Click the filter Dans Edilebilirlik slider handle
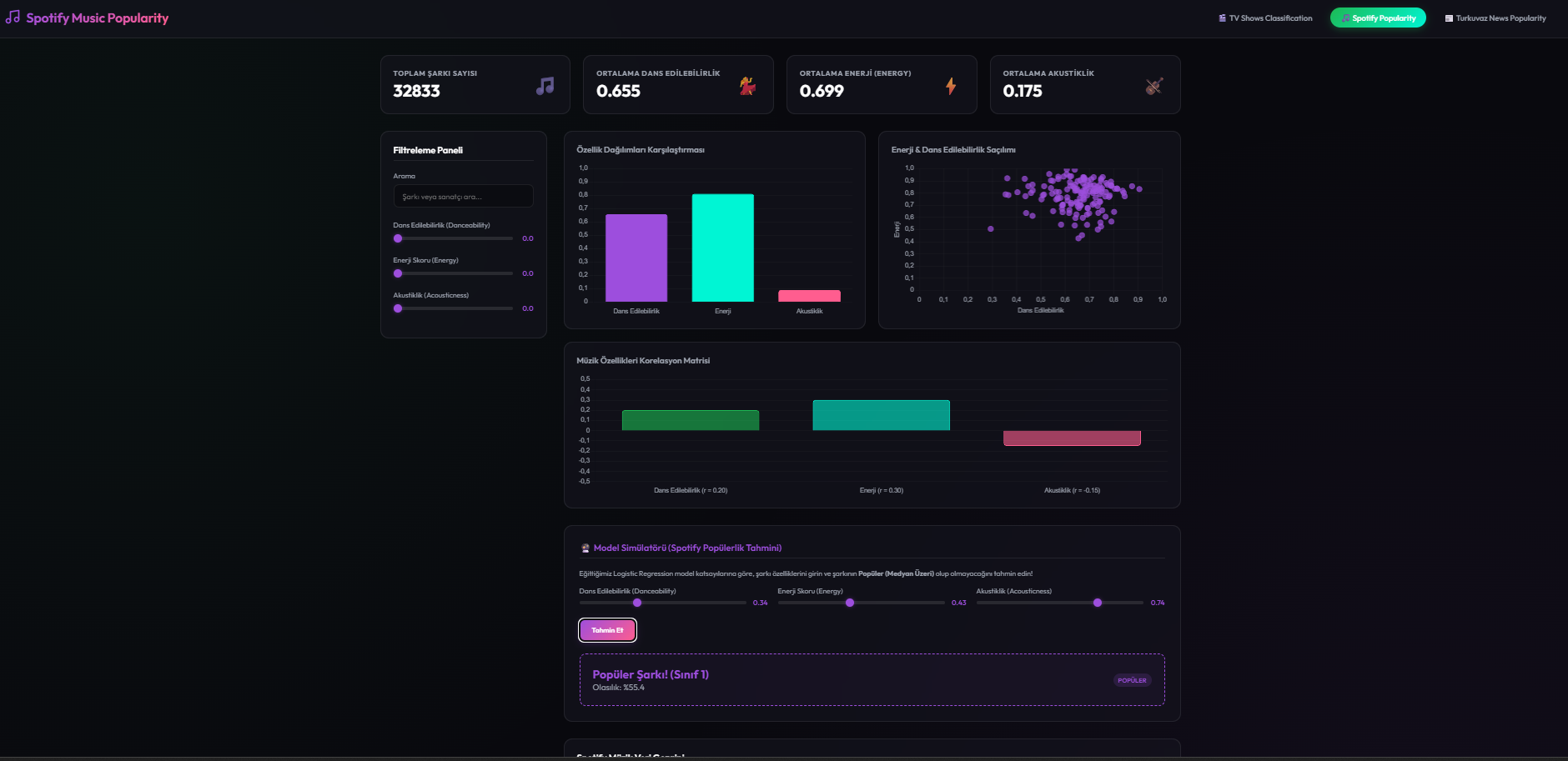Viewport: 1568px width, 761px height. [398, 238]
